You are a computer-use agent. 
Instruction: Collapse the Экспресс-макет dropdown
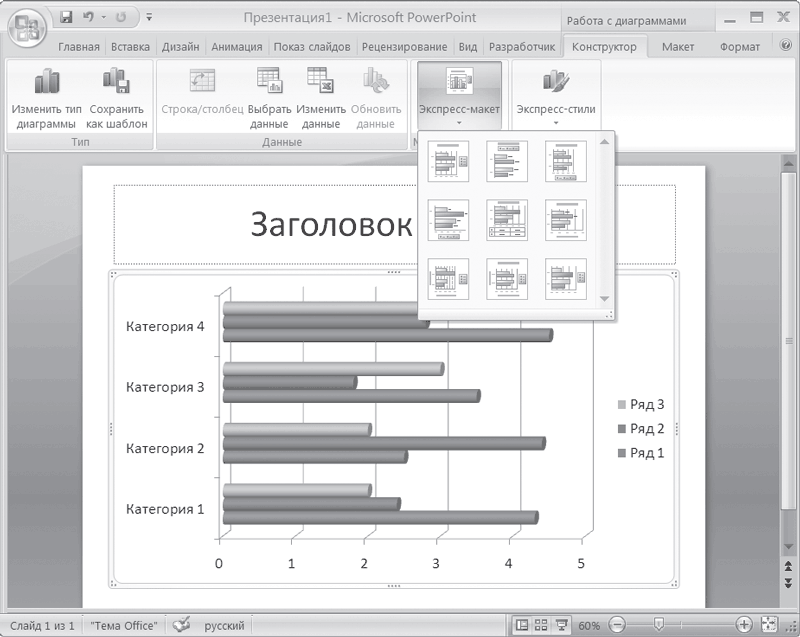[459, 99]
